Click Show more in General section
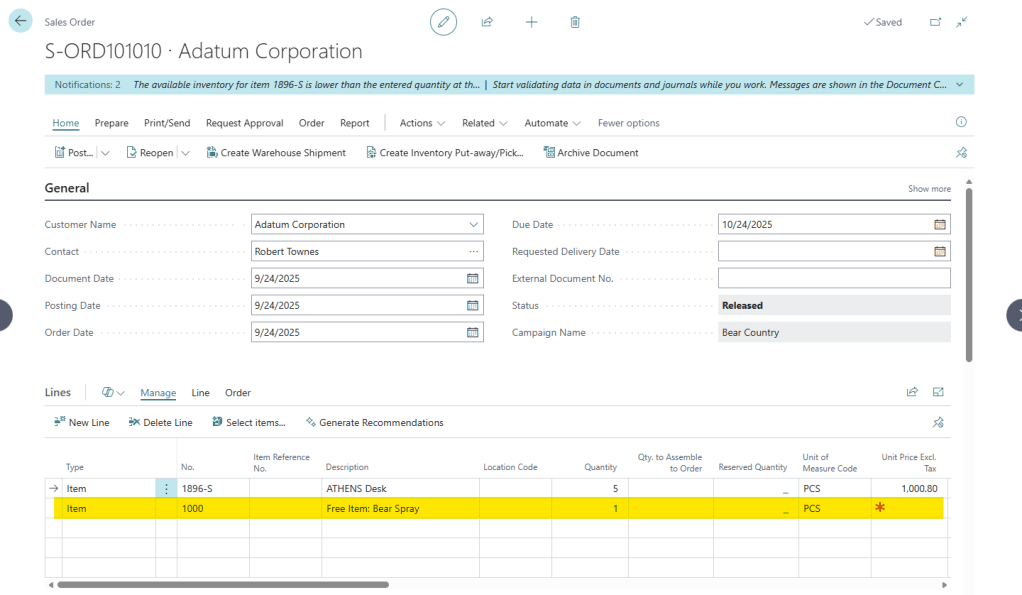Screen dimensions: 1022x595 pos(928,189)
